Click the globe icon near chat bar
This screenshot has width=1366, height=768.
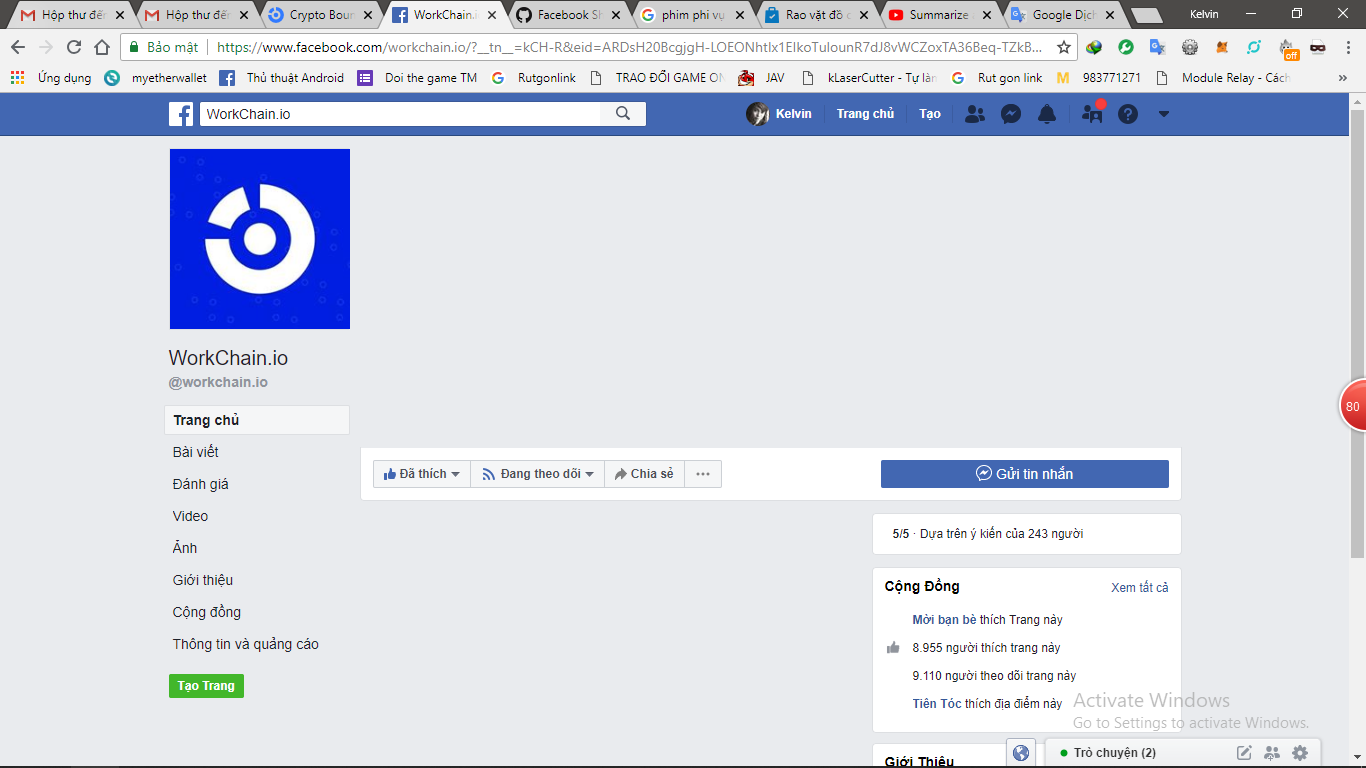1021,753
